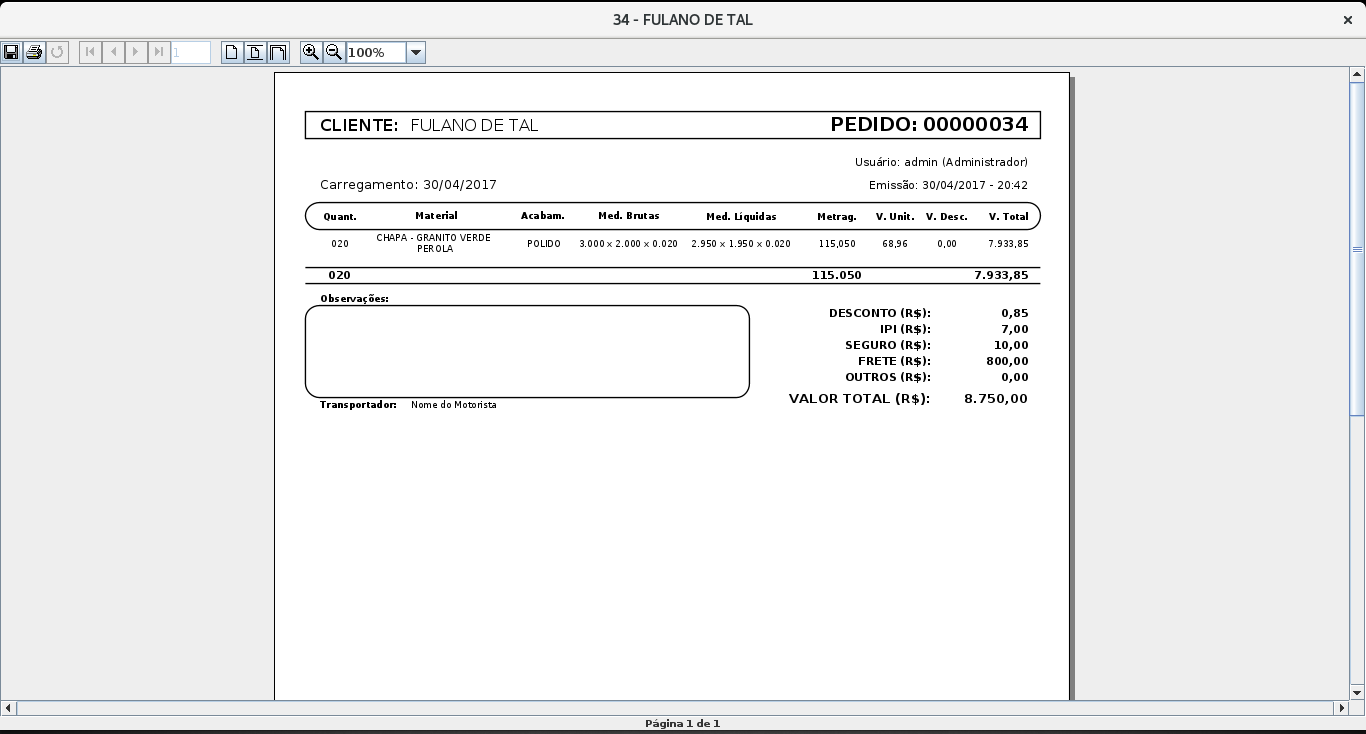This screenshot has width=1366, height=734.
Task: Click the 'V. Desc.' column header
Action: [946, 216]
